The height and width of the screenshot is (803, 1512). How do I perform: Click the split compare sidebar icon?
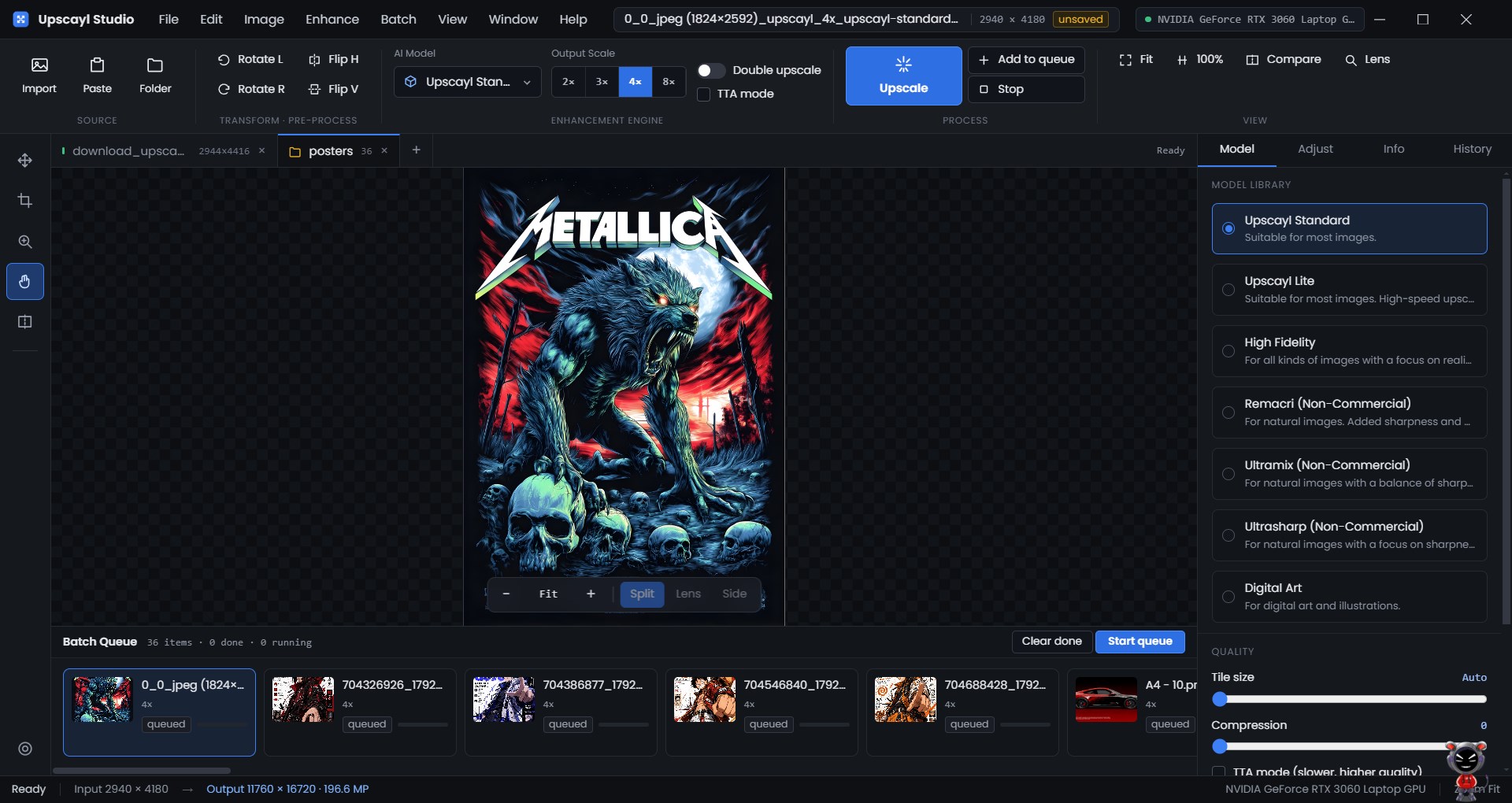tap(25, 322)
